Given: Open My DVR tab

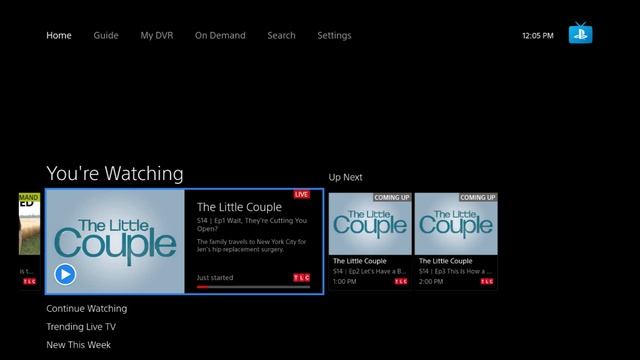Looking at the screenshot, I should point(157,36).
